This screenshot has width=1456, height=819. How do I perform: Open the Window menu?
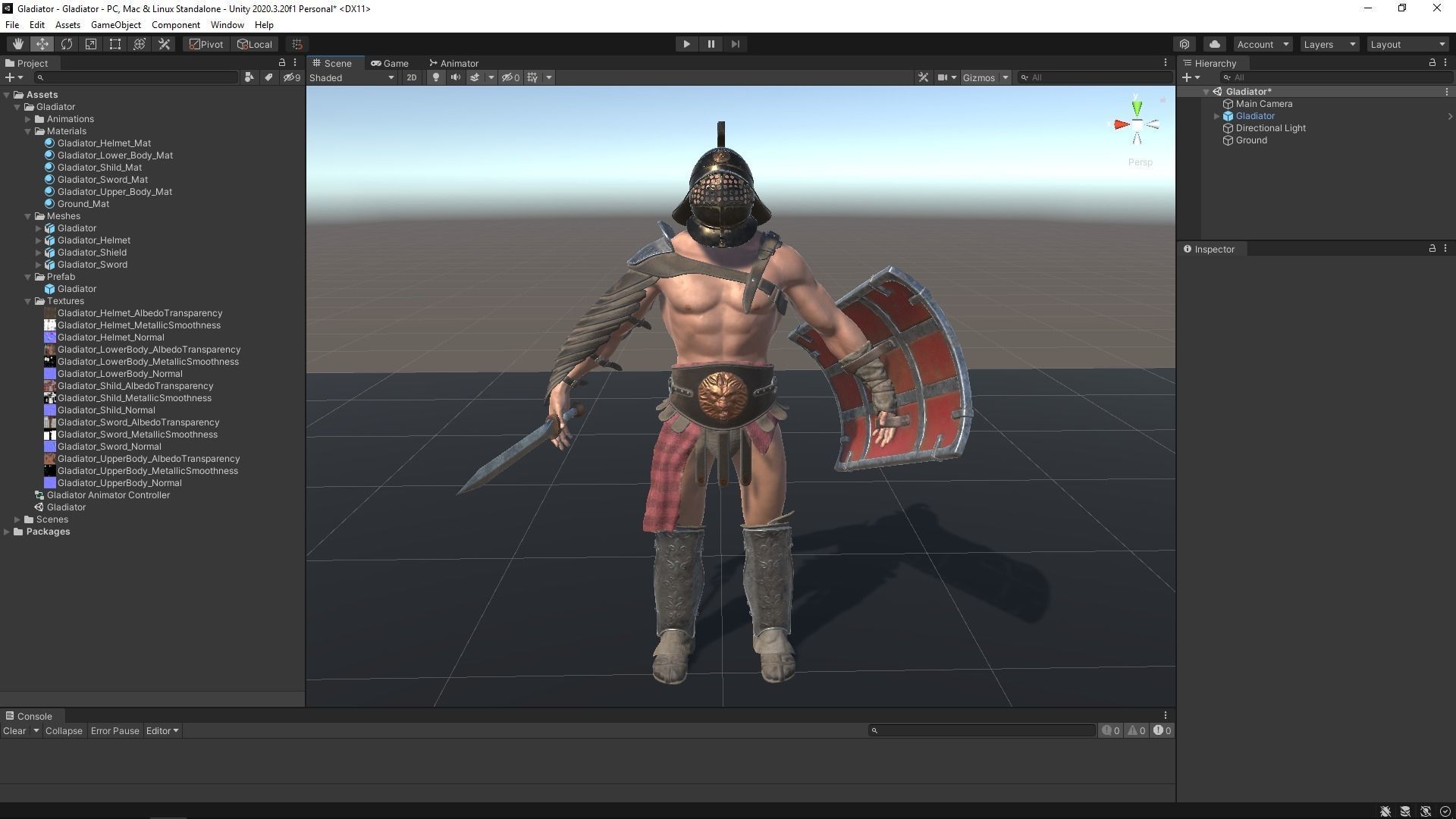227,25
